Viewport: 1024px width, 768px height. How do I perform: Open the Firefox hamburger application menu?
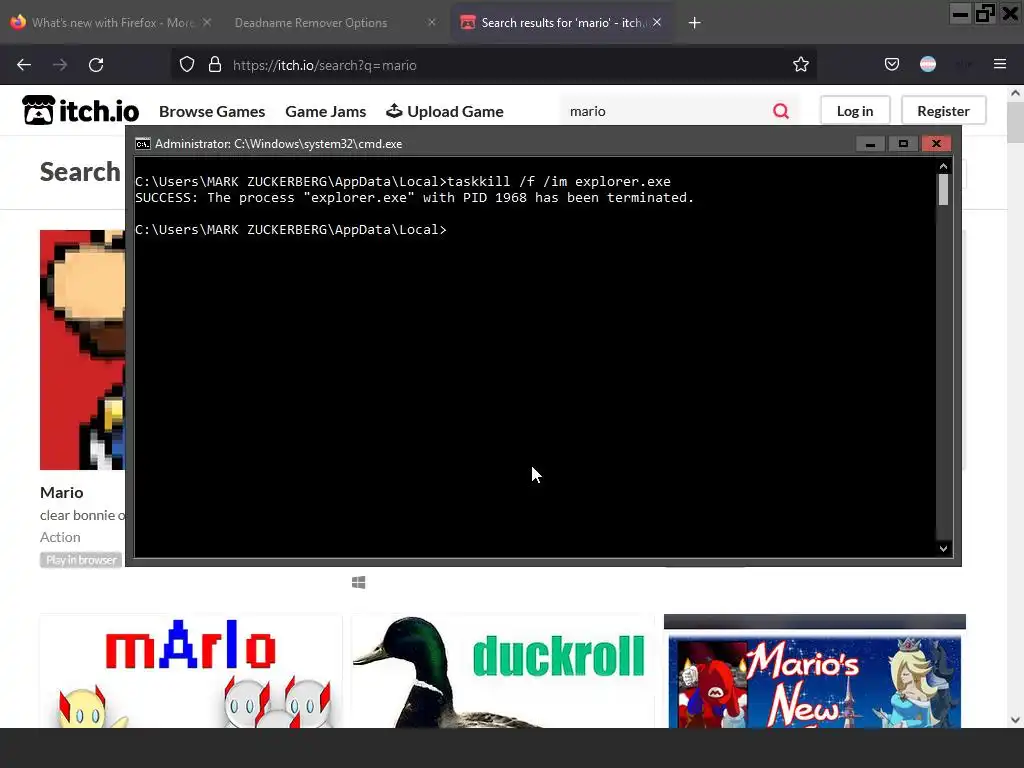[1000, 64]
